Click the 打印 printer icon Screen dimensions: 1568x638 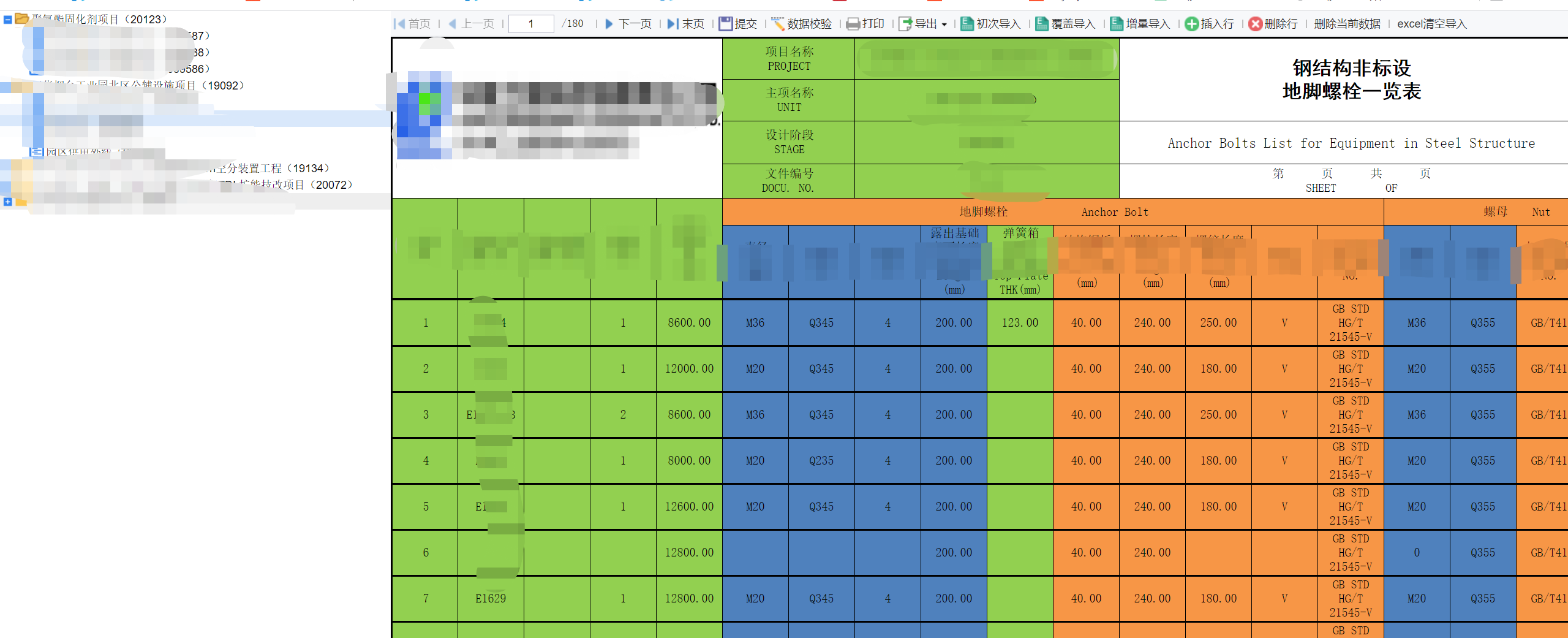tap(853, 24)
